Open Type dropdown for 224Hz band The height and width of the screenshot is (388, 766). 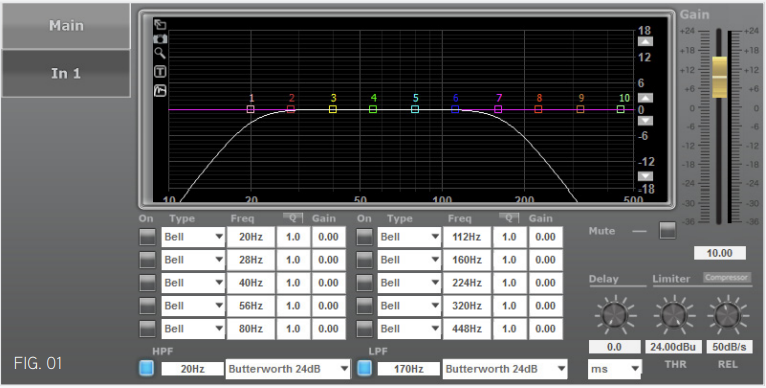point(409,283)
